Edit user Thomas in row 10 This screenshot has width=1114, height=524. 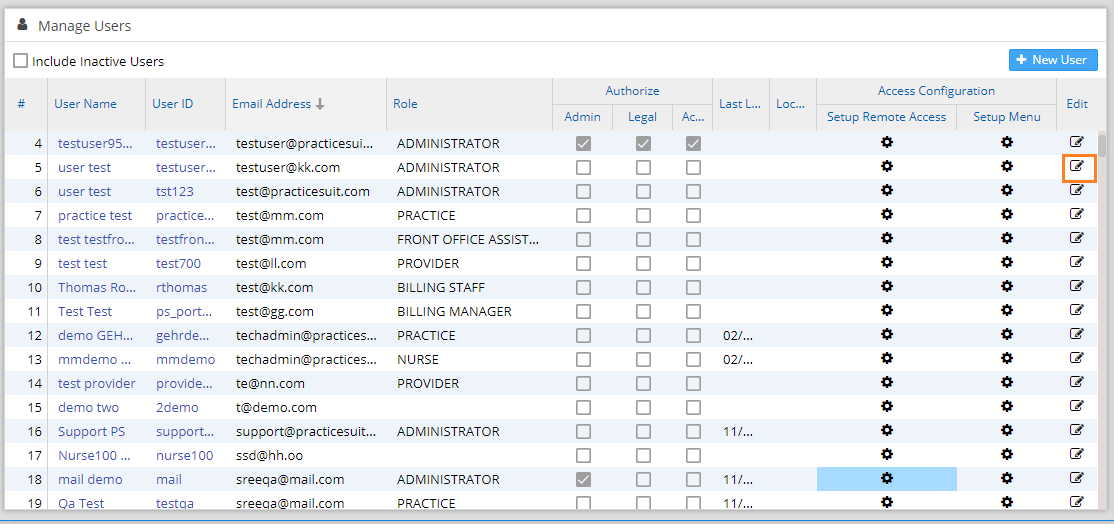(x=1077, y=287)
